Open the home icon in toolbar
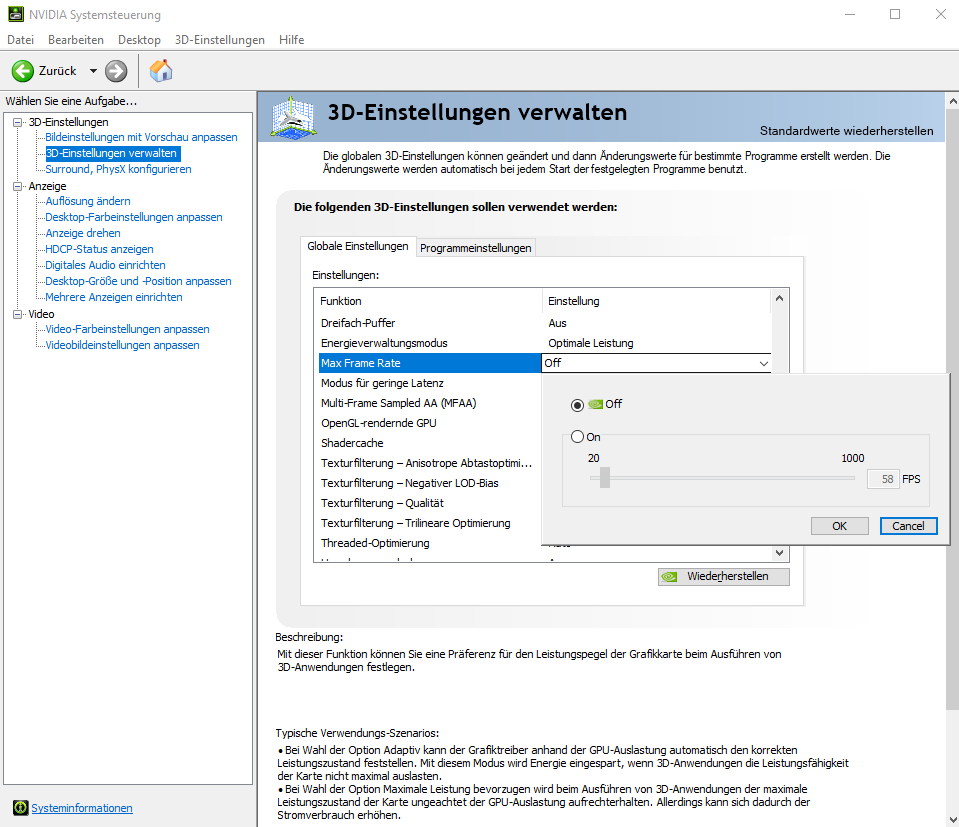 [161, 71]
